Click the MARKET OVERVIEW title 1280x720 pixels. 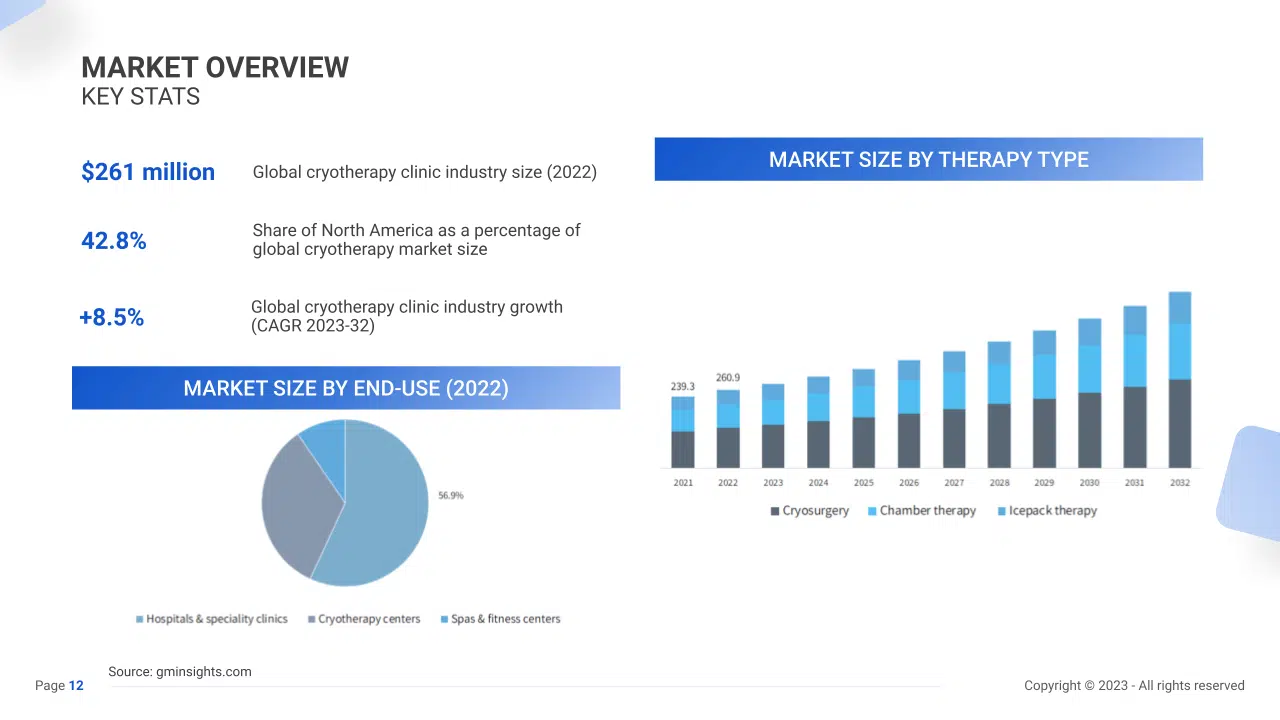pos(215,68)
